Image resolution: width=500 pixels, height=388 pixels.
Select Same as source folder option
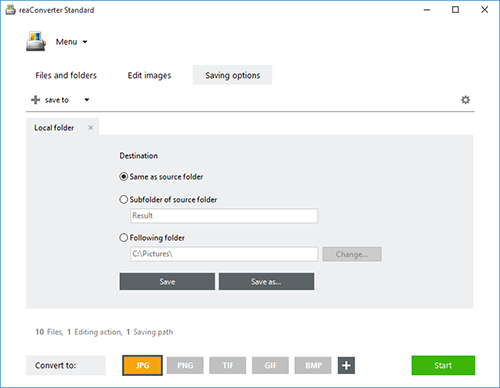point(124,177)
